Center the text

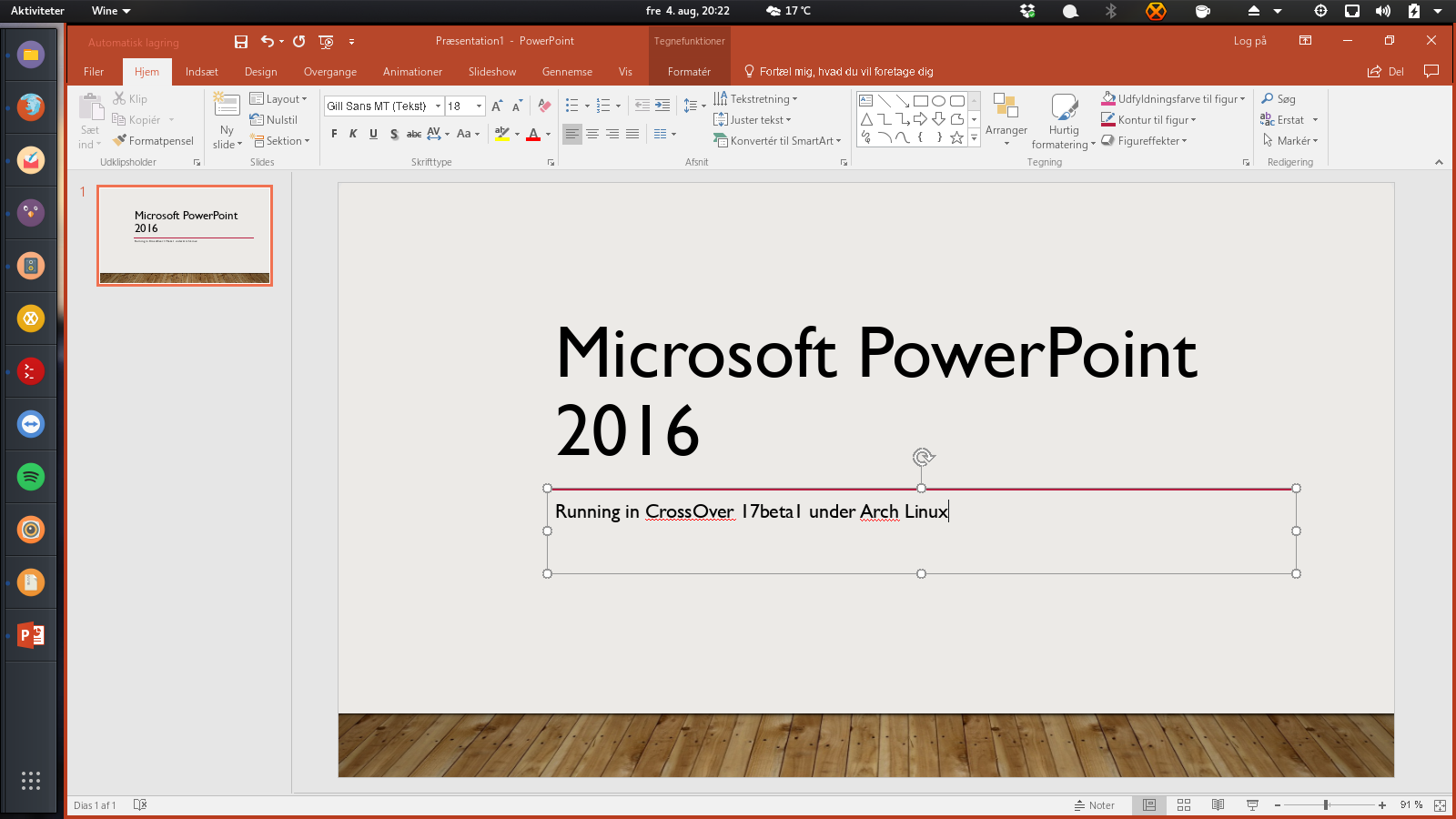pos(592,134)
